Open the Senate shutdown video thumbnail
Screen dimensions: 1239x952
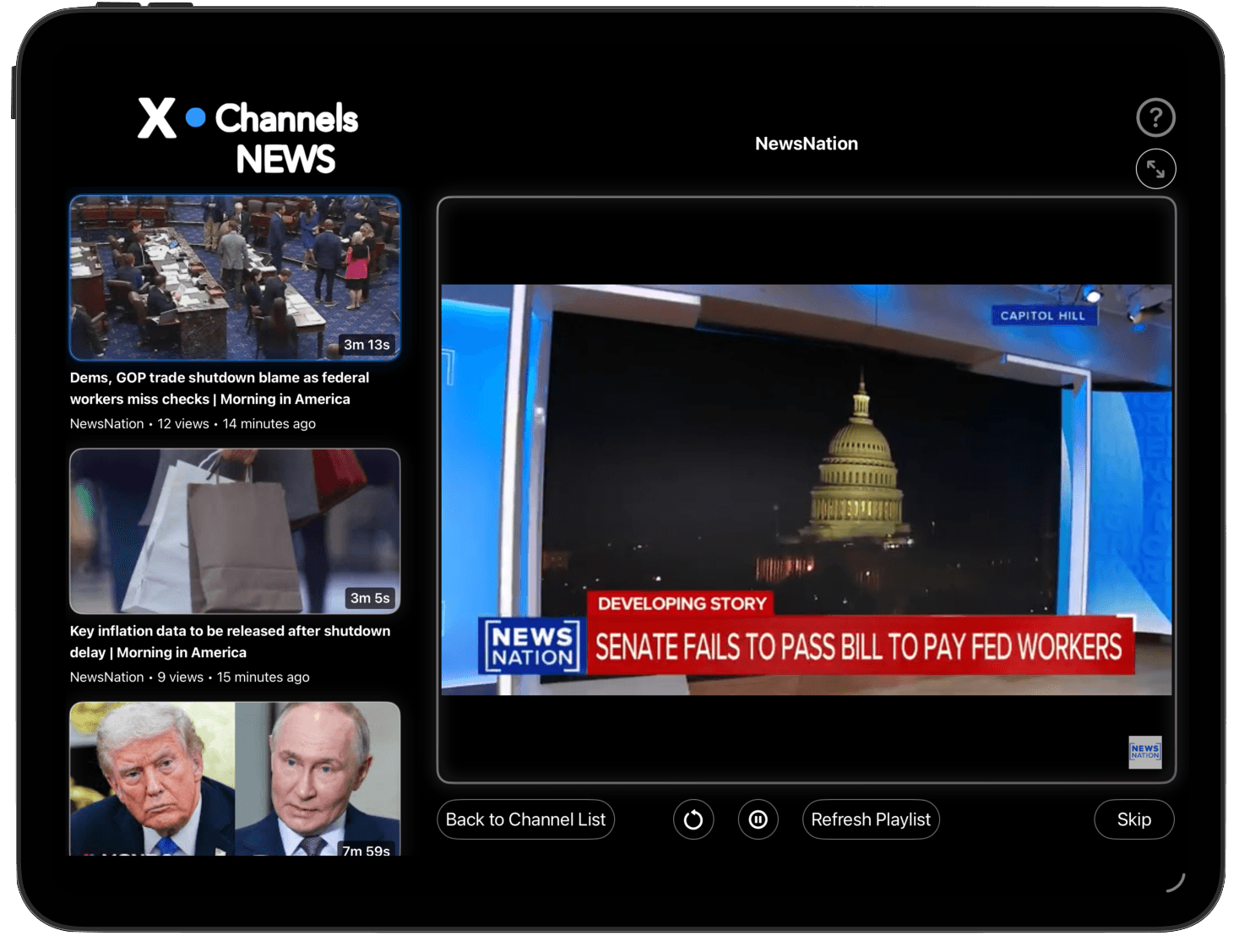(236, 277)
